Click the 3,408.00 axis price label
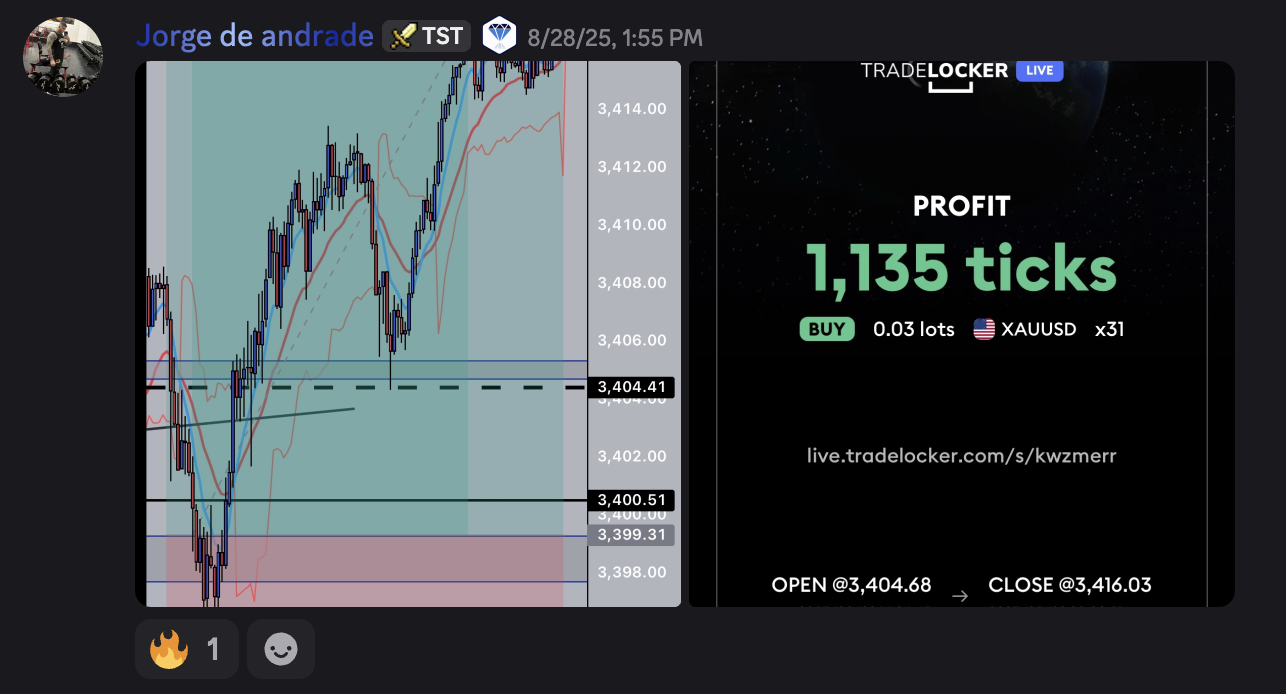Image resolution: width=1286 pixels, height=694 pixels. pyautogui.click(x=632, y=282)
